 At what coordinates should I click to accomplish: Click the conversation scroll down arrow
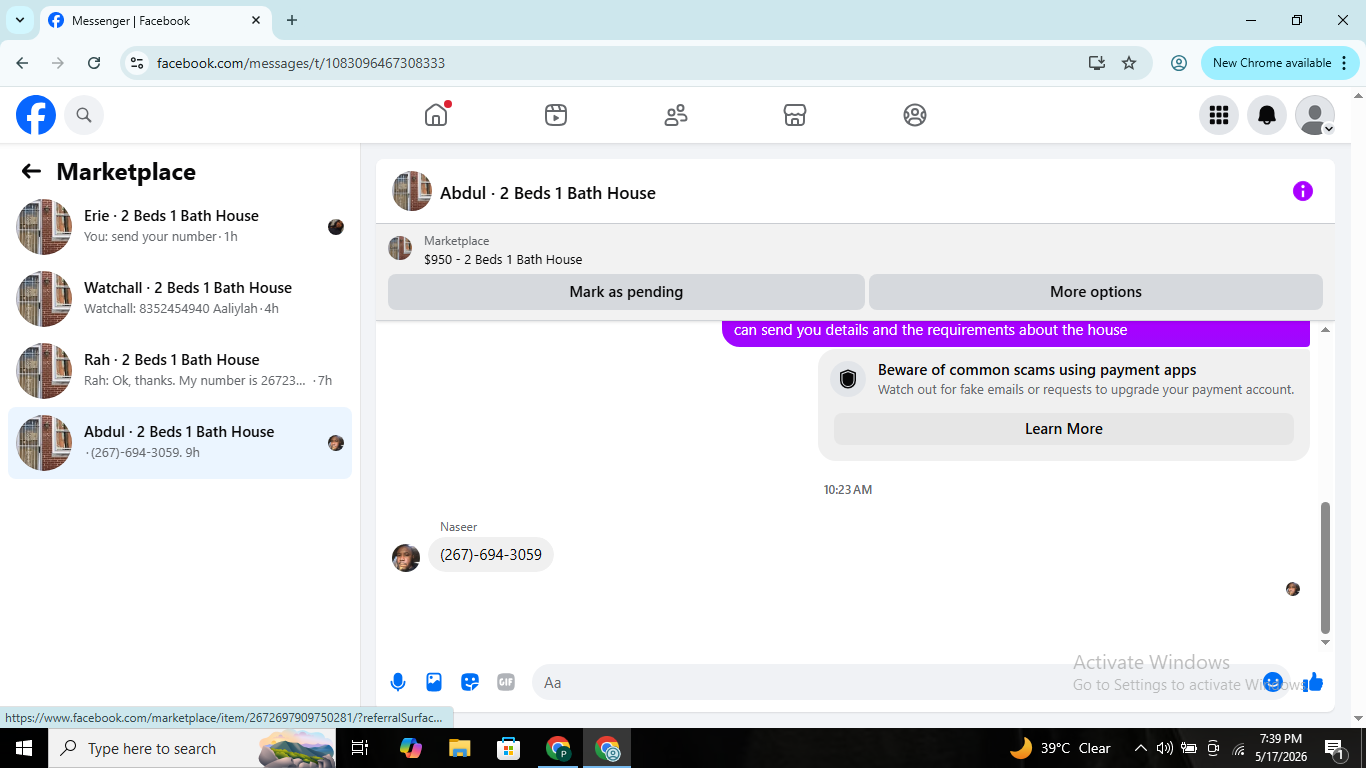point(1326,642)
